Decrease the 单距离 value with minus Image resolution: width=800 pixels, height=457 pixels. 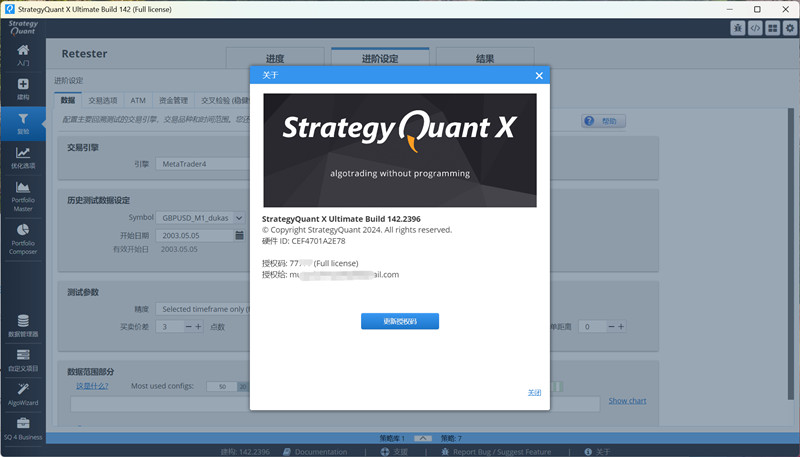[x=611, y=326]
